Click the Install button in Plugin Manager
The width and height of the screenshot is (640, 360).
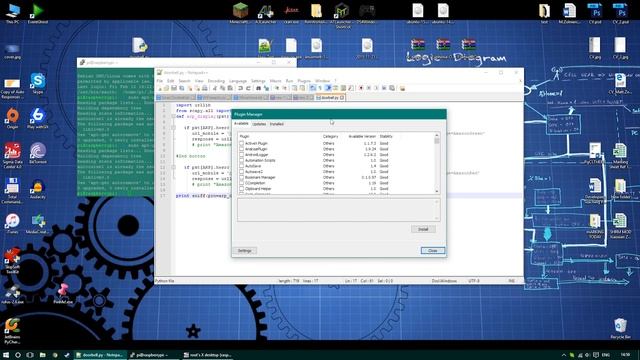tap(423, 229)
